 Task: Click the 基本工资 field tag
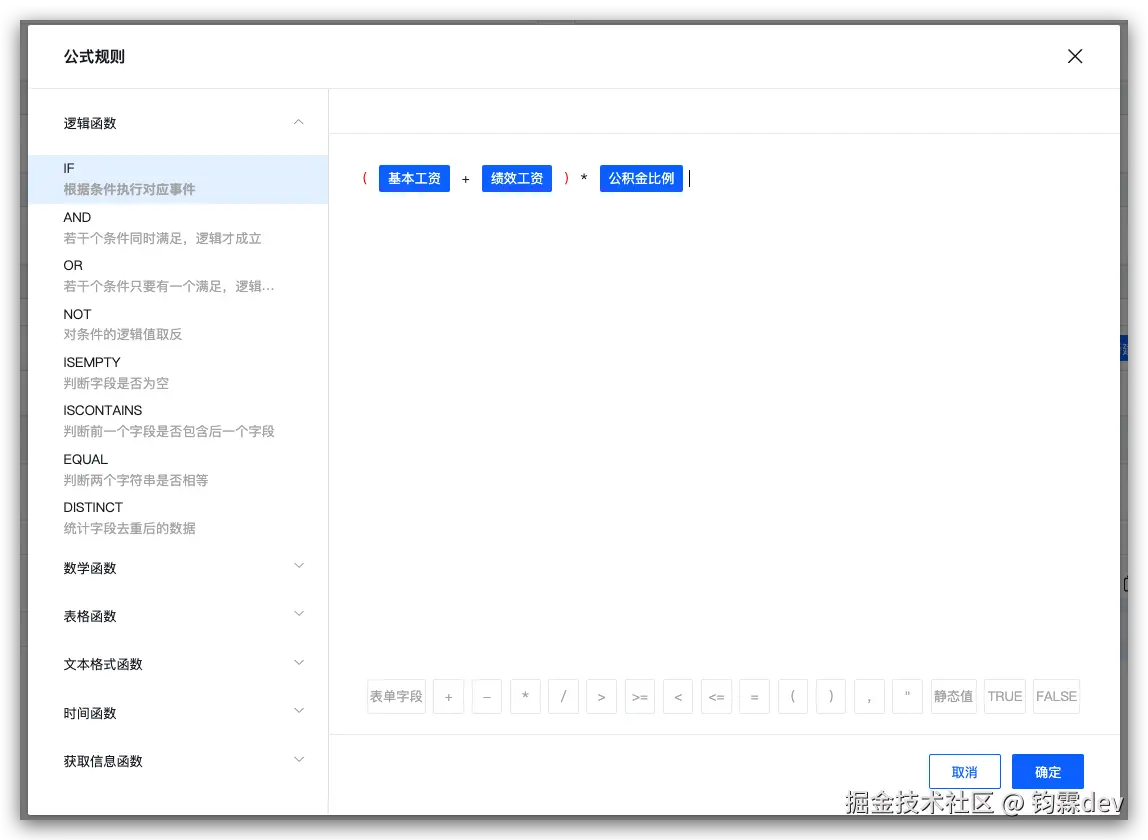point(414,179)
